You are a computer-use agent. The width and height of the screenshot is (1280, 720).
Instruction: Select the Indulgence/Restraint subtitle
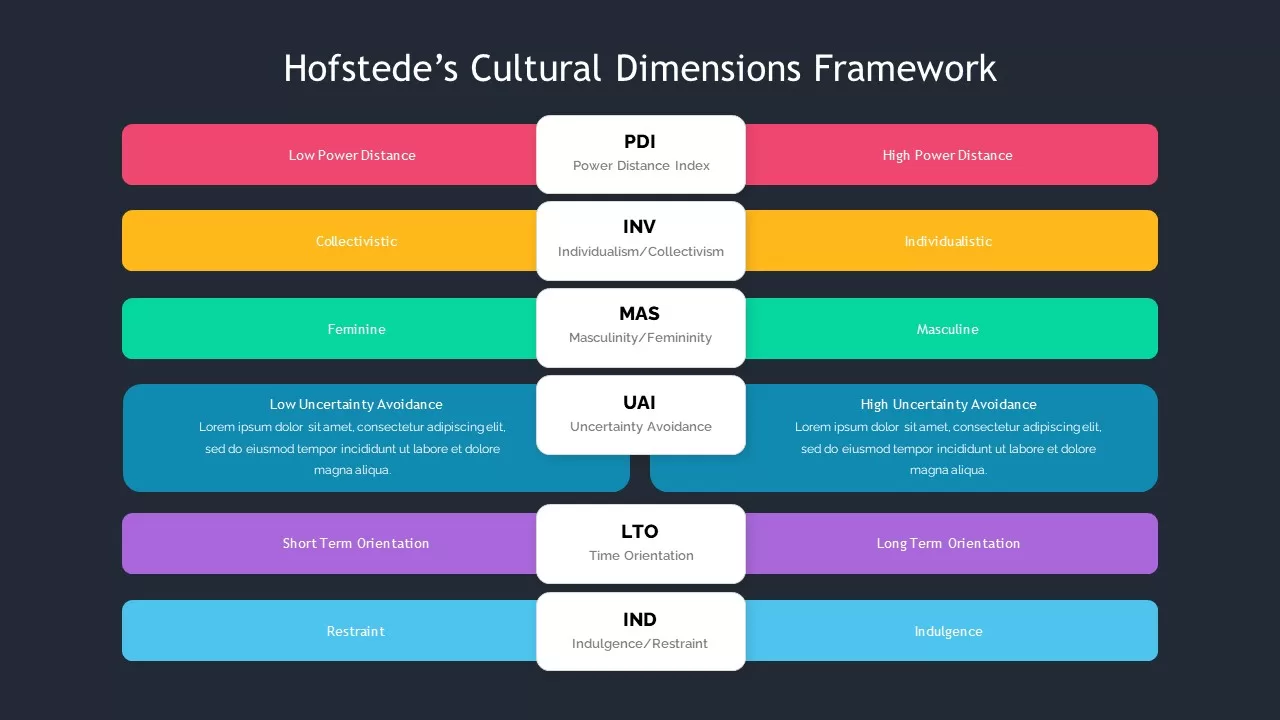(640, 644)
